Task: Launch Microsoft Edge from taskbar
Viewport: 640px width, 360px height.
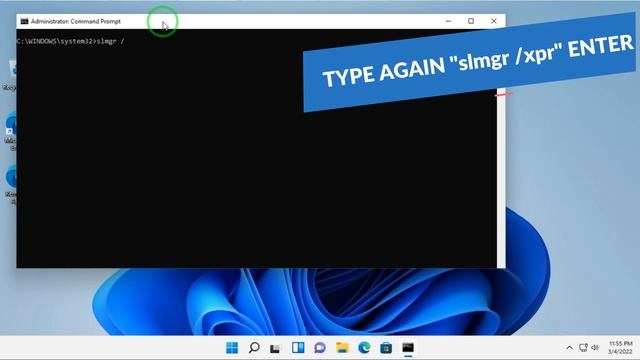Action: pos(364,348)
